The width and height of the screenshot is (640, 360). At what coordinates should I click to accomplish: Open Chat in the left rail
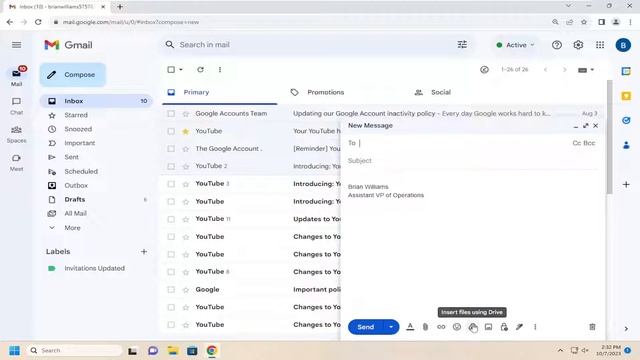(16, 105)
